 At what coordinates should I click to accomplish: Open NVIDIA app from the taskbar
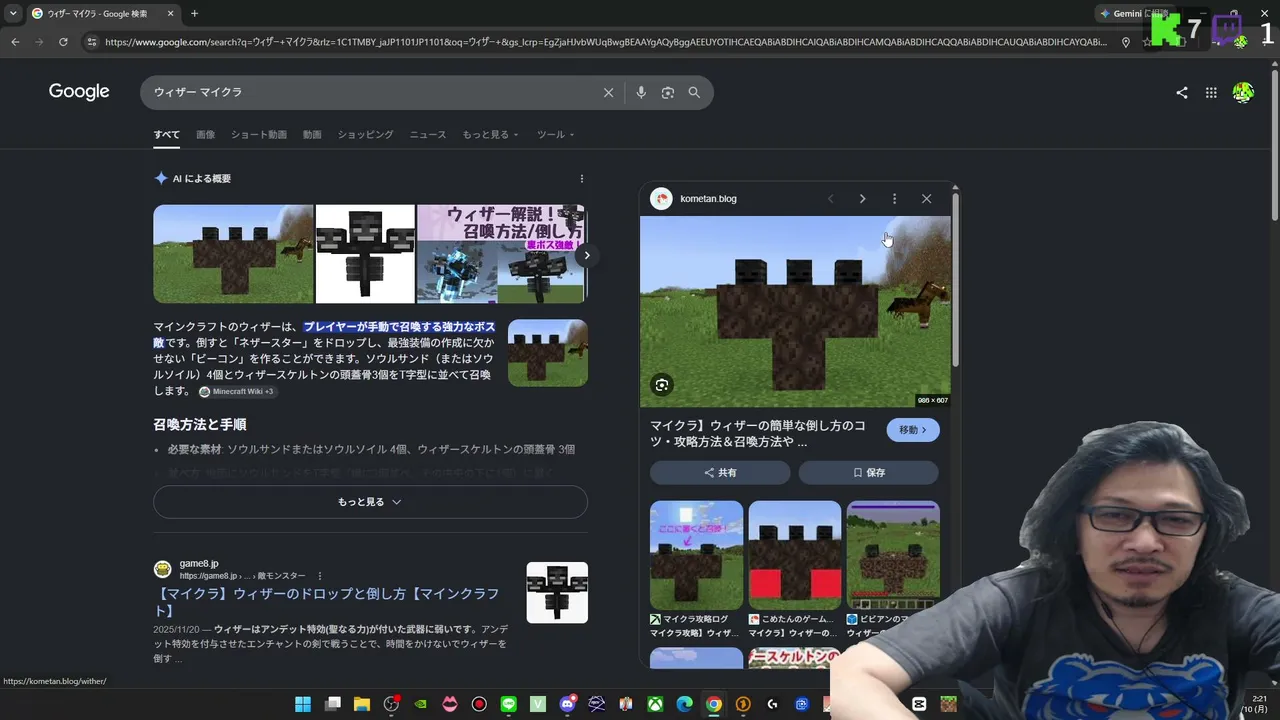pyautogui.click(x=421, y=704)
